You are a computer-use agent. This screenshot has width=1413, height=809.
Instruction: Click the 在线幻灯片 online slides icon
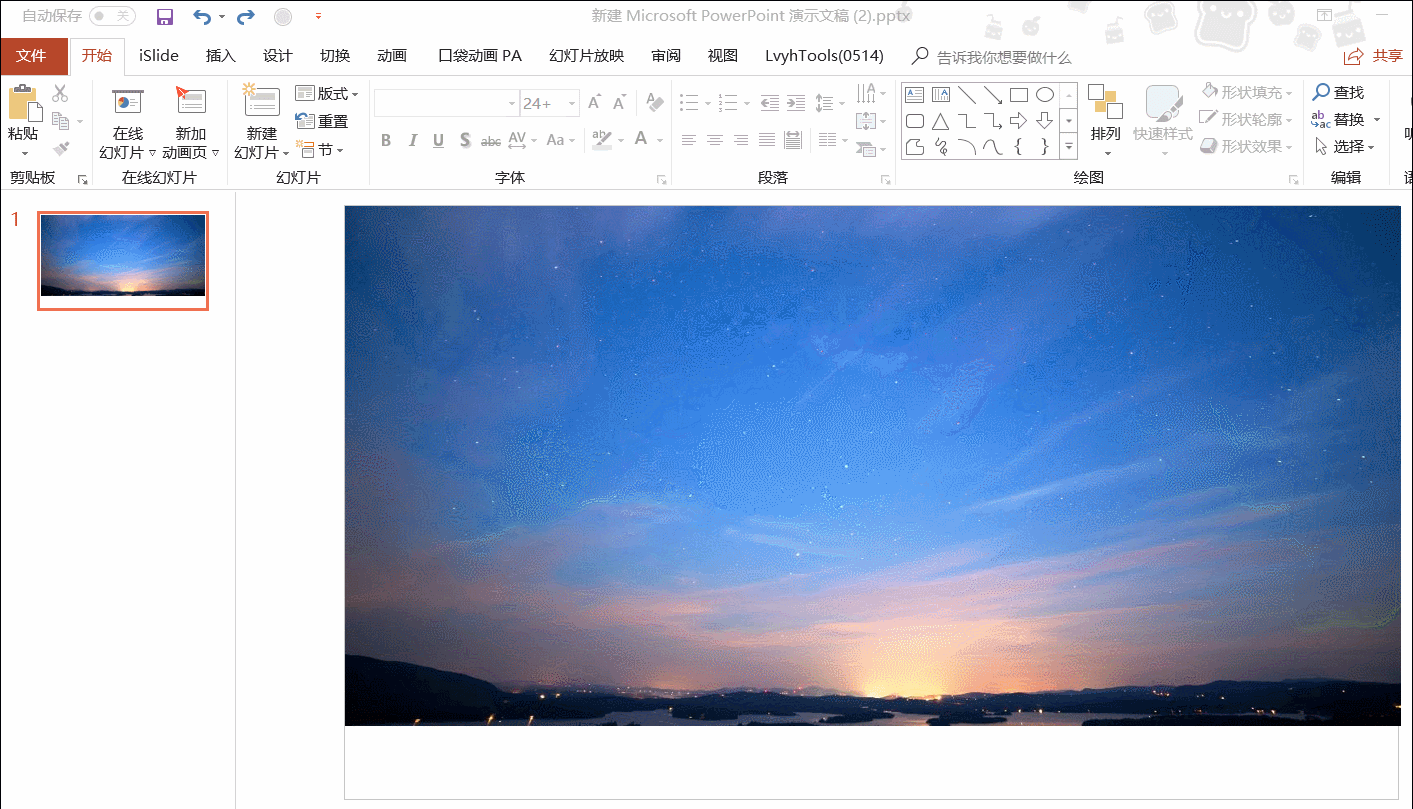point(127,105)
